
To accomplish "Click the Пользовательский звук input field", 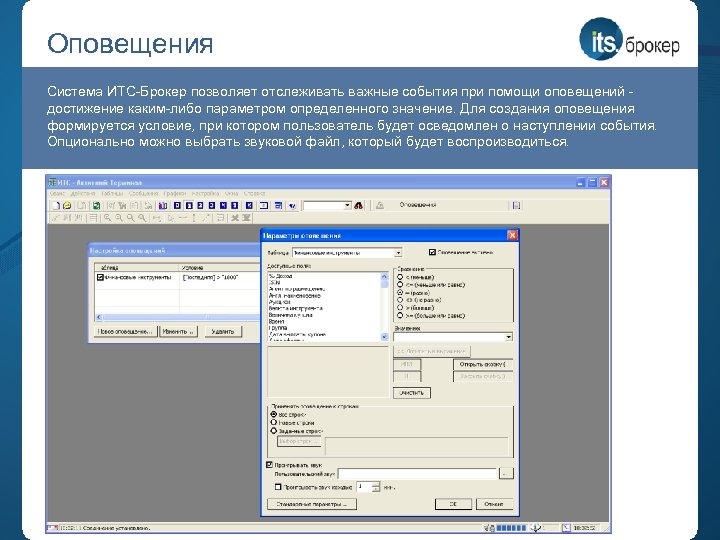I will [417, 473].
